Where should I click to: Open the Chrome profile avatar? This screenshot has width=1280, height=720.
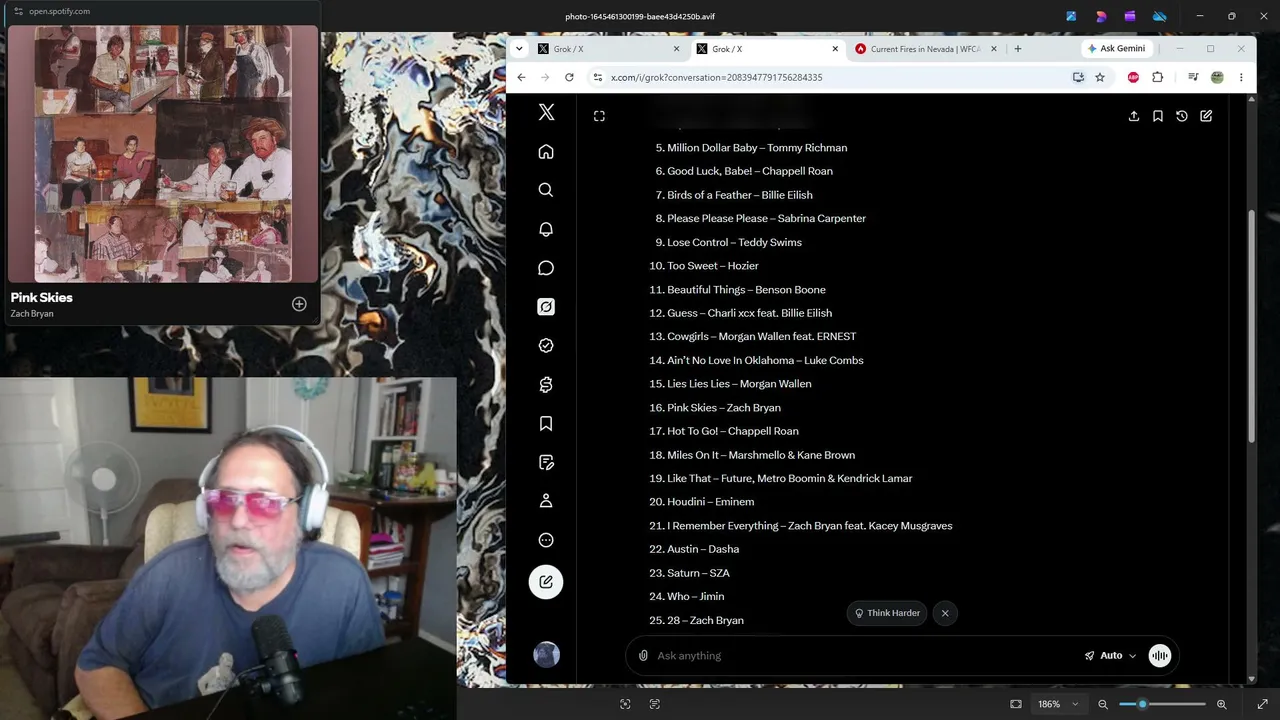click(x=1217, y=77)
